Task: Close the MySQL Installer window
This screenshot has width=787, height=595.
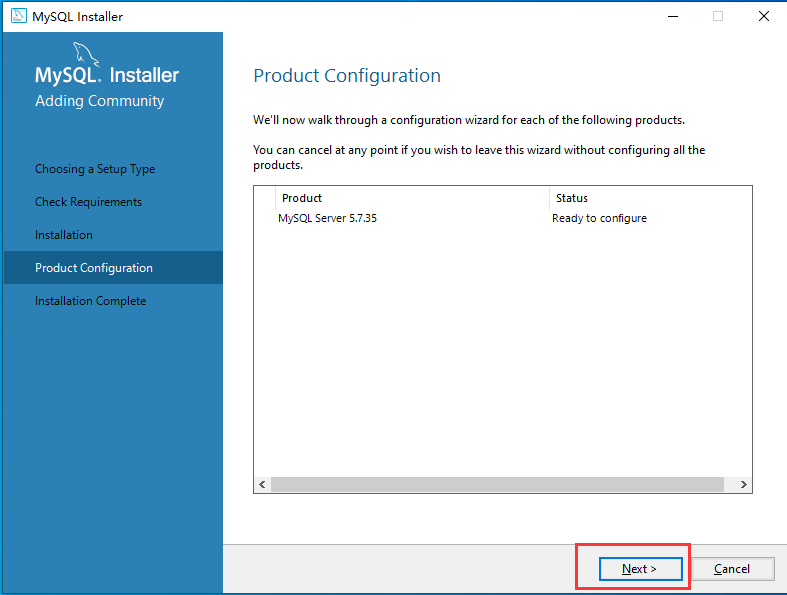Action: click(x=764, y=17)
